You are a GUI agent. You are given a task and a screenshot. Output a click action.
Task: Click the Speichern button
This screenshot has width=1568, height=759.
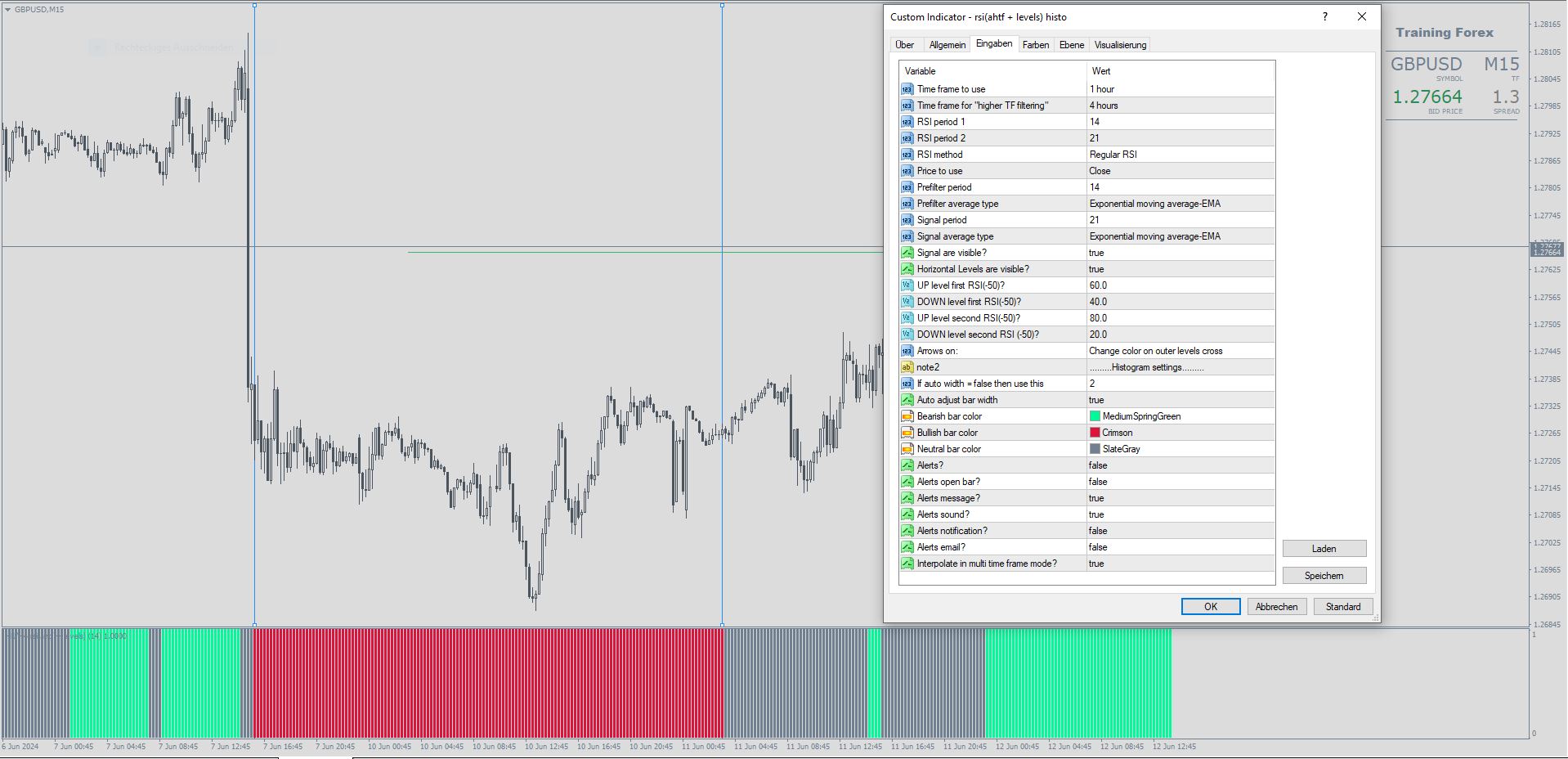click(1324, 576)
